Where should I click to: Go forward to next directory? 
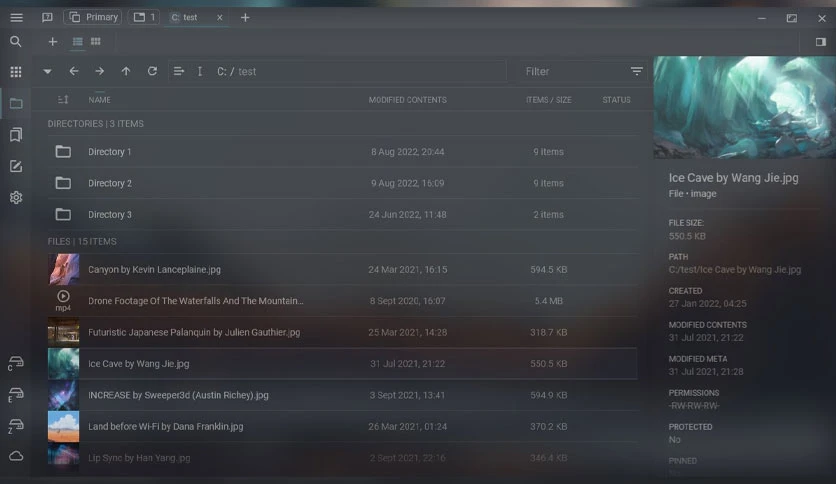(x=100, y=71)
